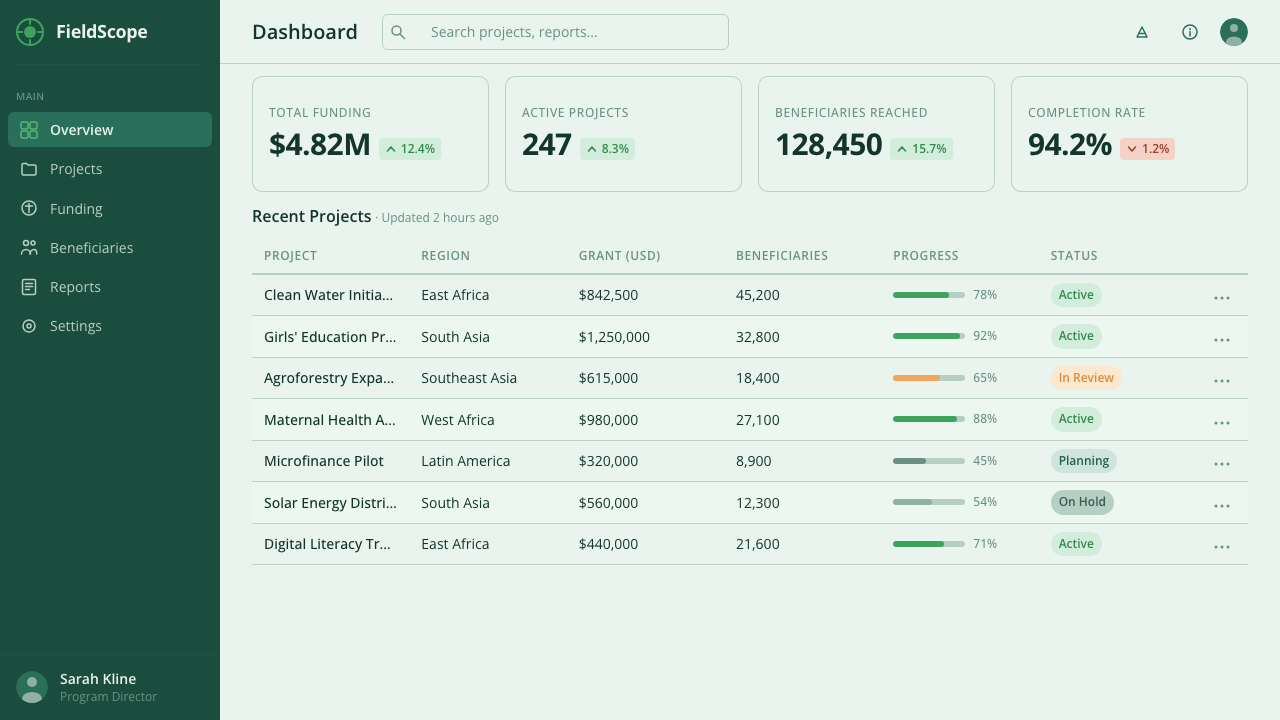Image resolution: width=1280 pixels, height=720 pixels.
Task: Select the Projects folder icon in sidebar
Action: click(29, 169)
